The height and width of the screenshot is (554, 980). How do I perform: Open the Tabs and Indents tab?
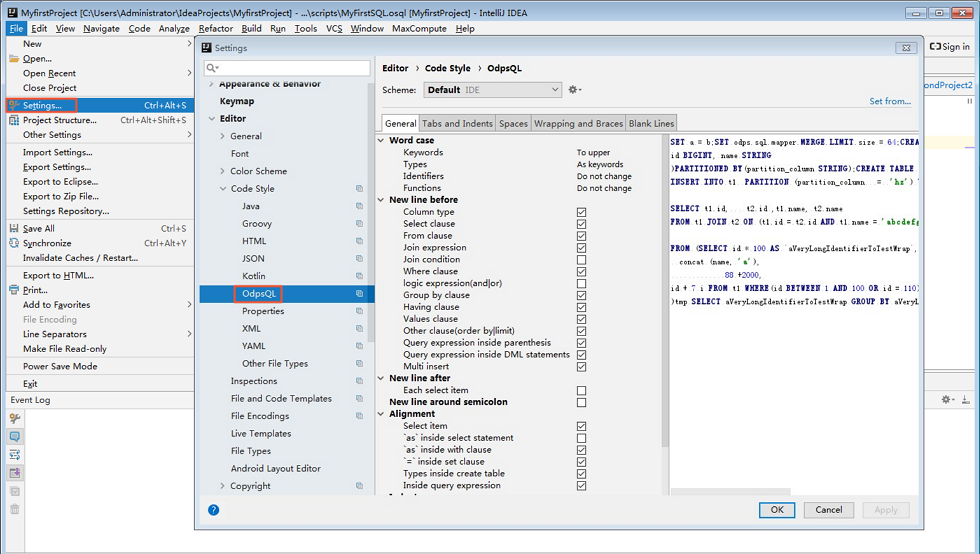[x=458, y=123]
